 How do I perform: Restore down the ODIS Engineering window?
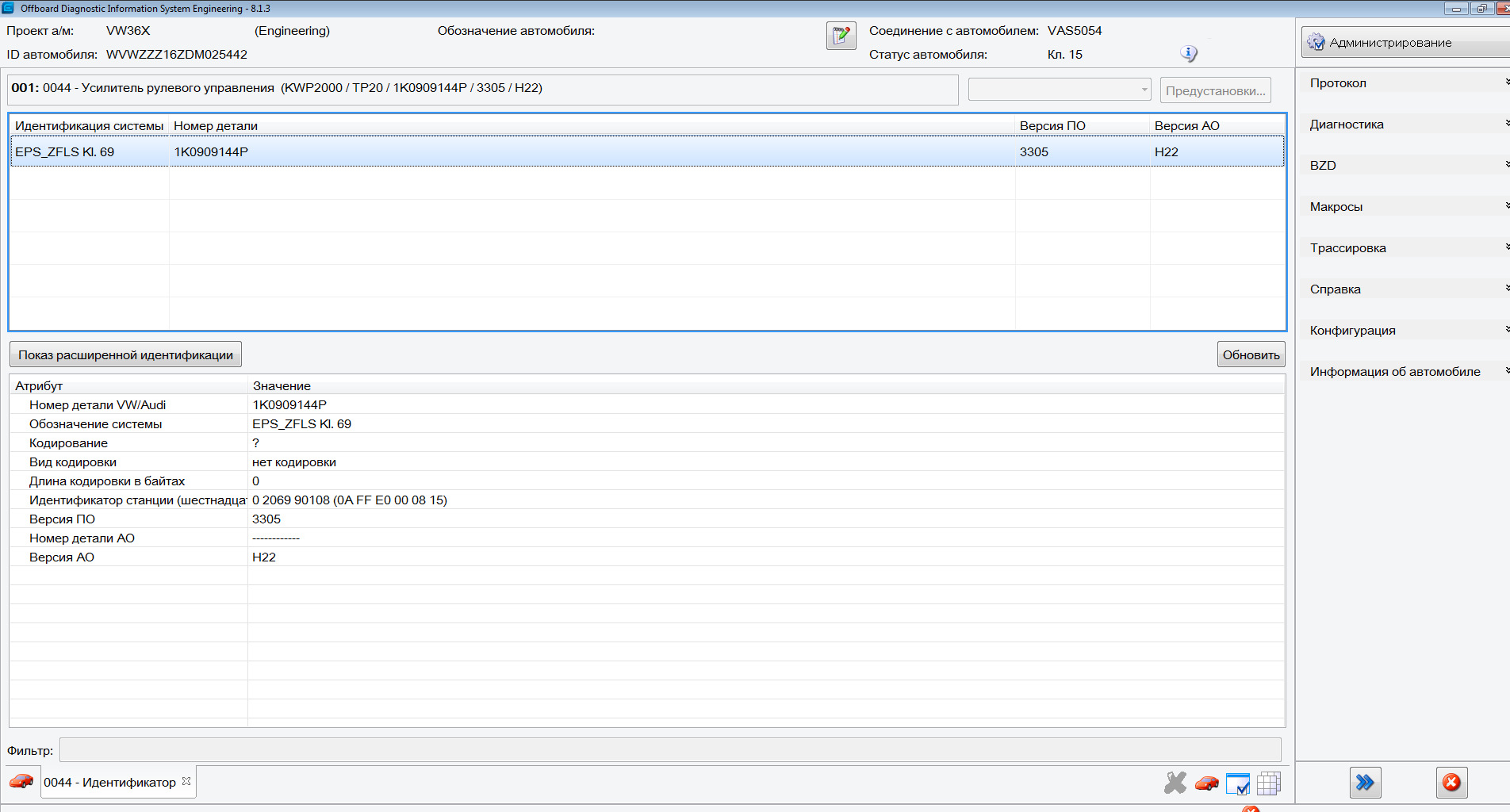1481,9
